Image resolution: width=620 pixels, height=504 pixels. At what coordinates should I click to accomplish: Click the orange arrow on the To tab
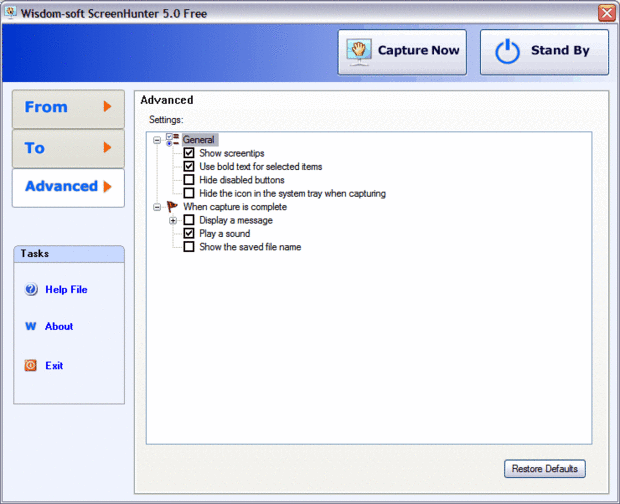(108, 147)
